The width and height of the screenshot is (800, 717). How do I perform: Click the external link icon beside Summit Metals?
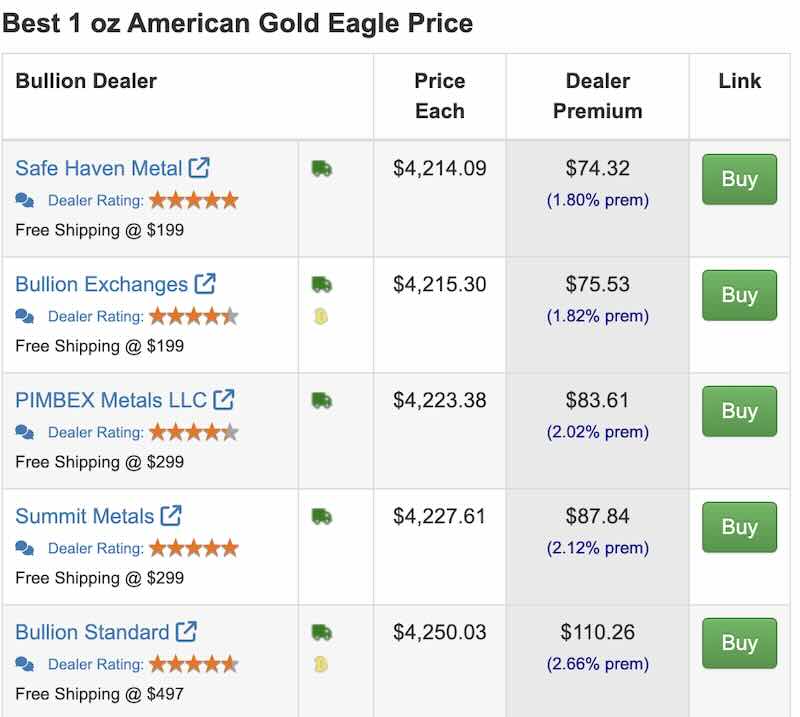171,516
